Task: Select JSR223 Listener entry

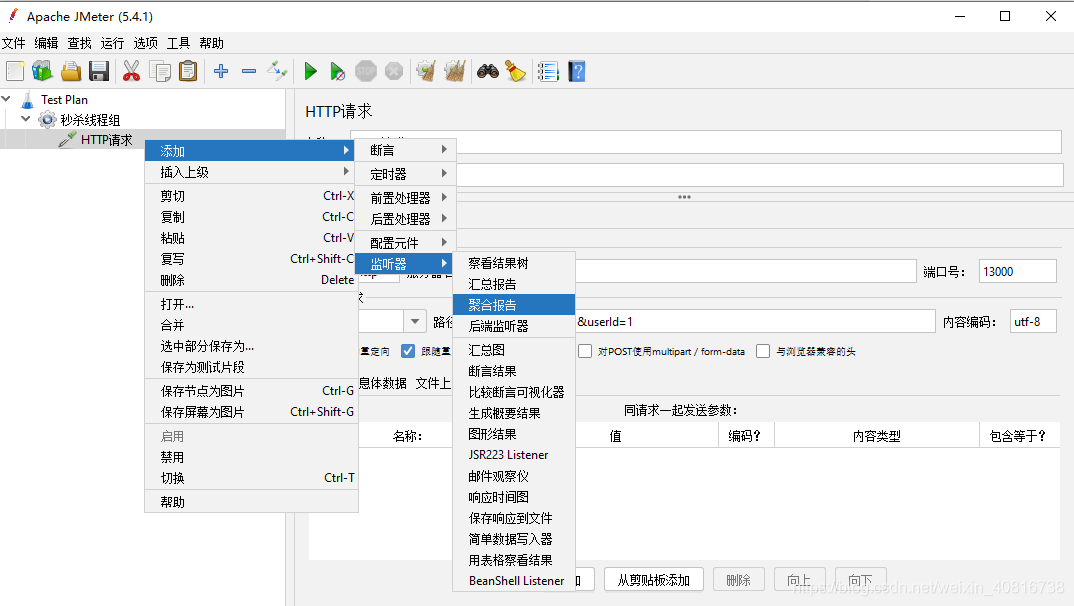Action: [x=514, y=455]
